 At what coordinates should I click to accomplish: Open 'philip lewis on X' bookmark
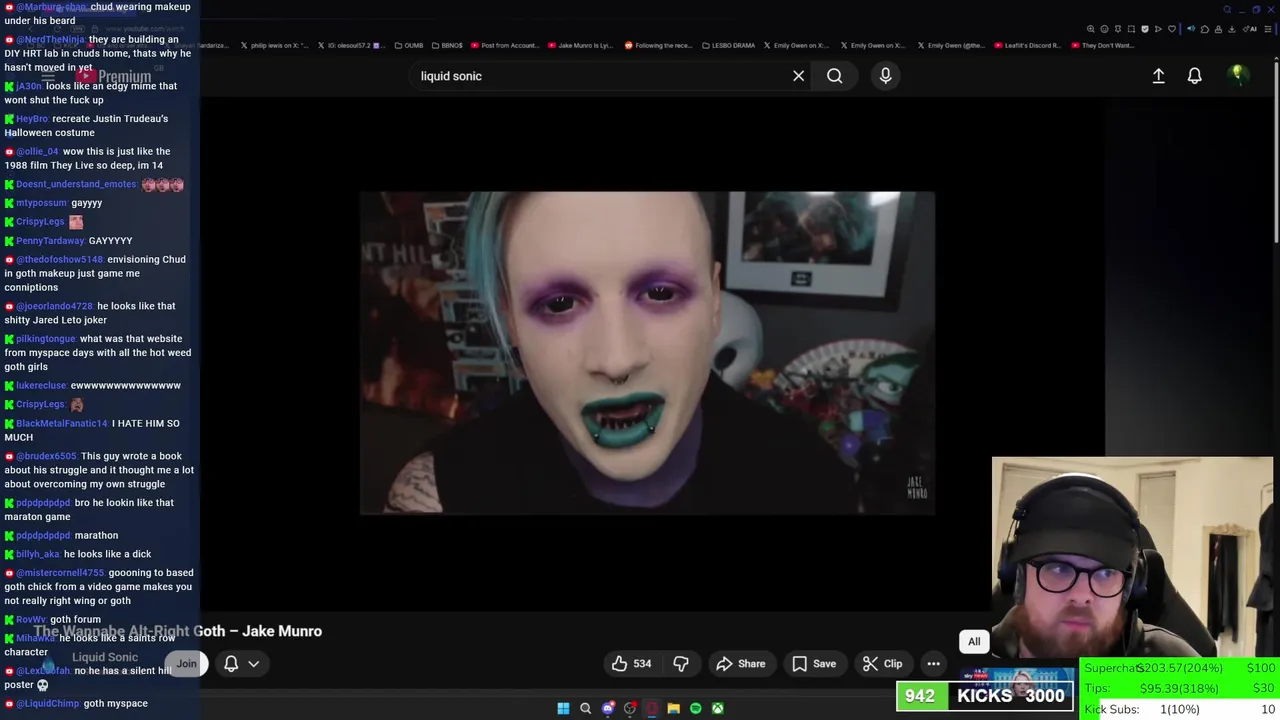click(275, 45)
